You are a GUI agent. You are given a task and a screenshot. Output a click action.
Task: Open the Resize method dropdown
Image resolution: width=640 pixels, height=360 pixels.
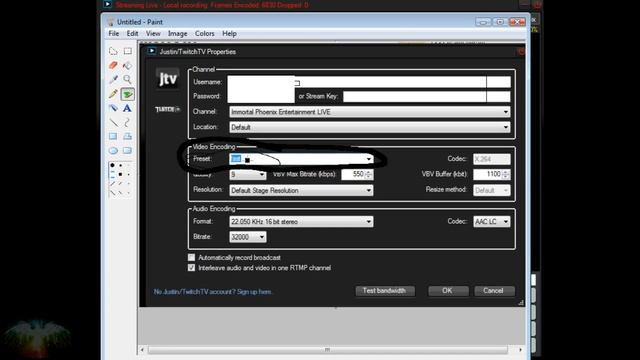coord(491,190)
